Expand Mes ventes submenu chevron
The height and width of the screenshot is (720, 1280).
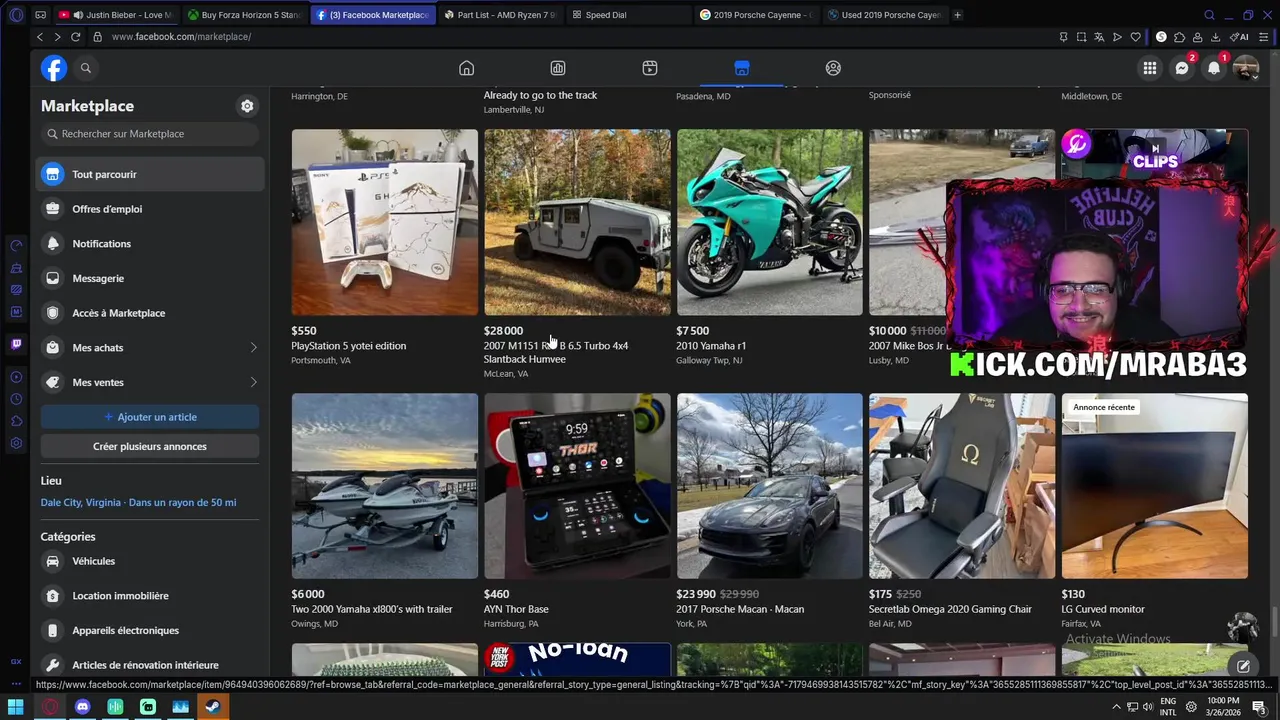253,382
